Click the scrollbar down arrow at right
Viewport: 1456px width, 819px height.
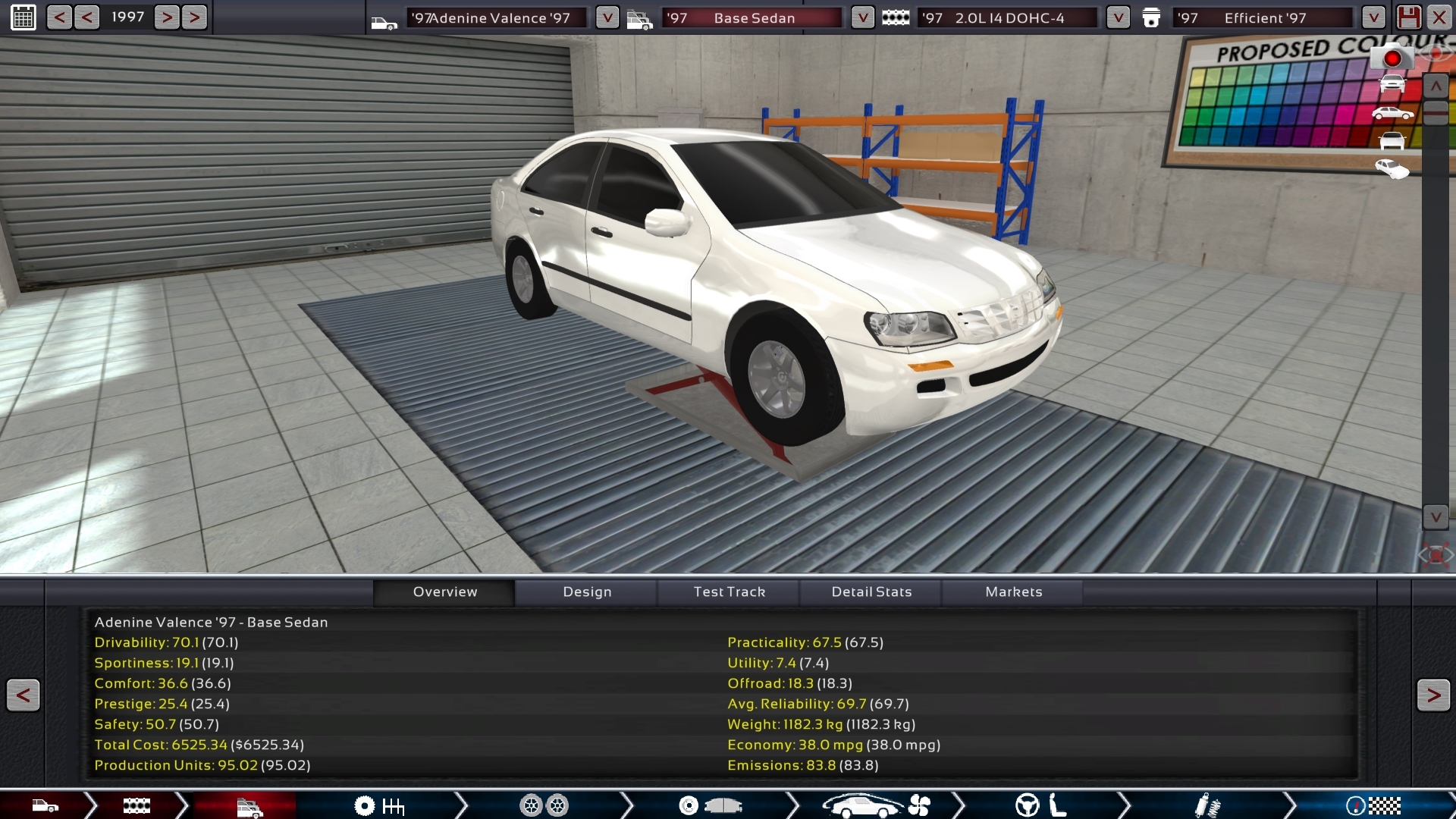pyautogui.click(x=1436, y=517)
